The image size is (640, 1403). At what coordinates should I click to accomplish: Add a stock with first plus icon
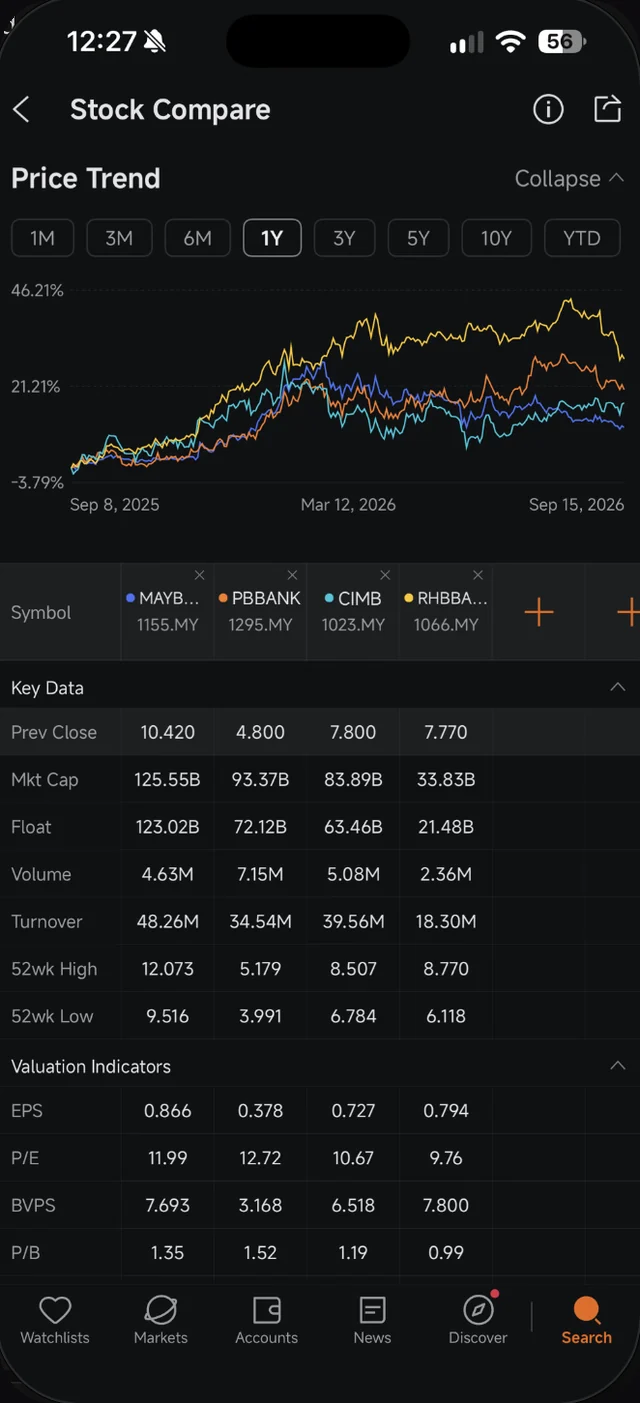tap(539, 612)
